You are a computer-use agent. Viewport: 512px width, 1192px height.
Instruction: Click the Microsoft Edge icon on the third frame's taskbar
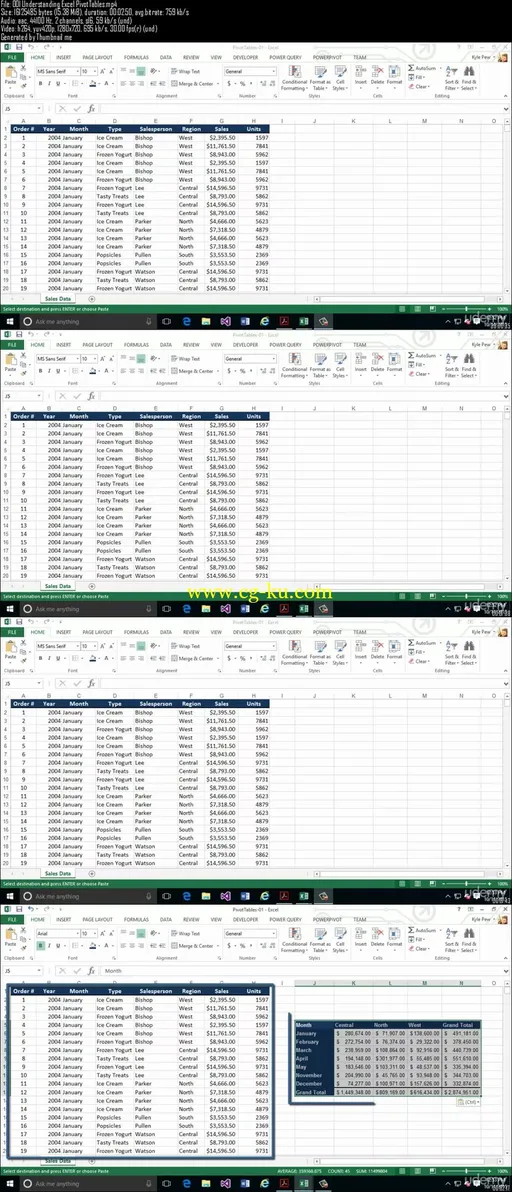(x=187, y=896)
